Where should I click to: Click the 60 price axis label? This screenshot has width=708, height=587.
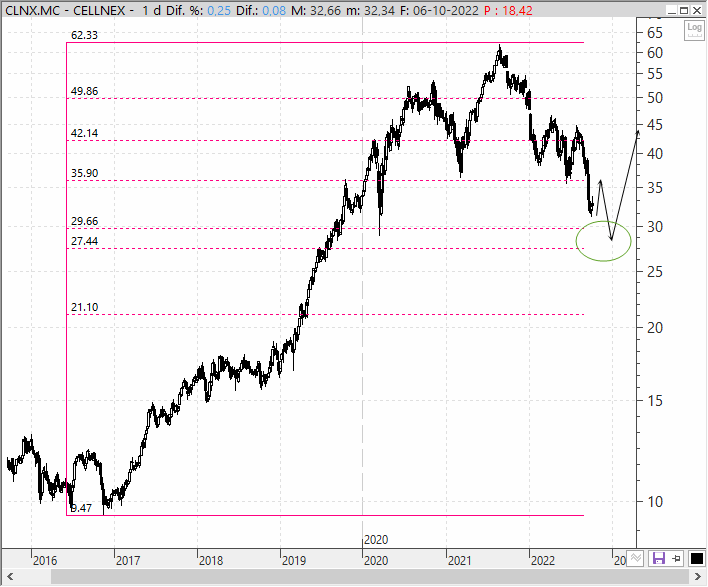(655, 53)
